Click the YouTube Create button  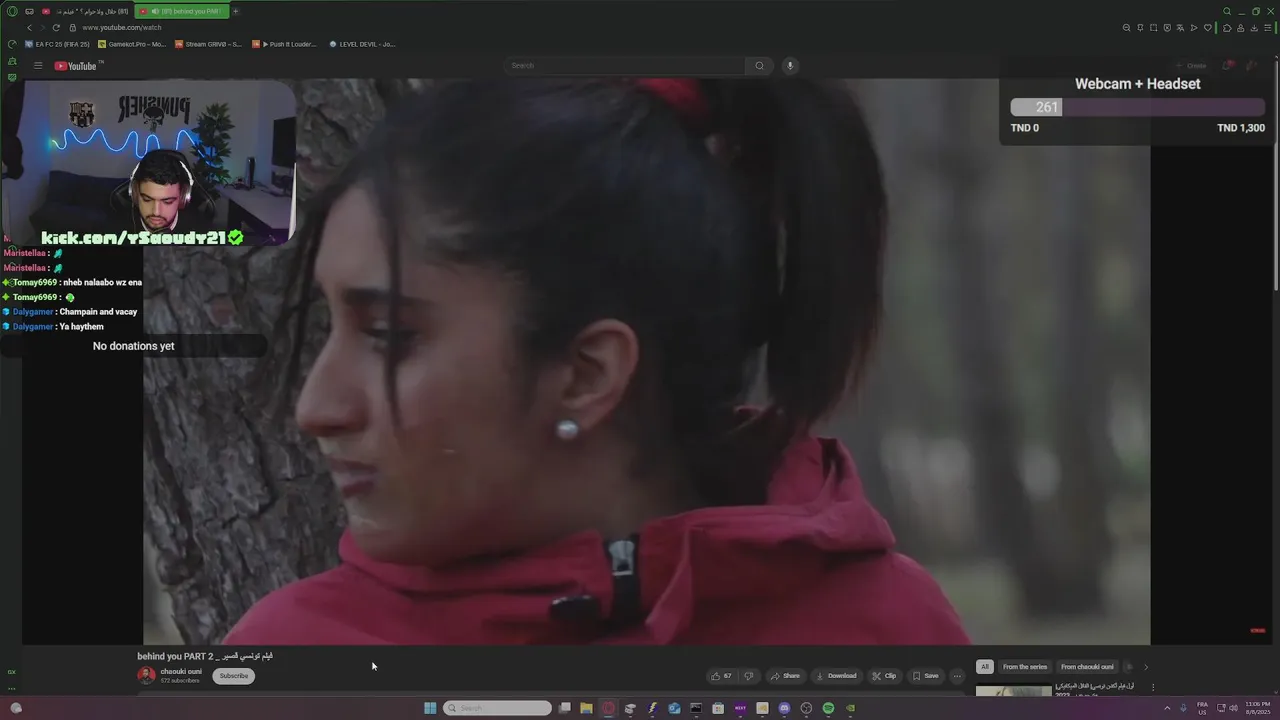(x=1192, y=65)
